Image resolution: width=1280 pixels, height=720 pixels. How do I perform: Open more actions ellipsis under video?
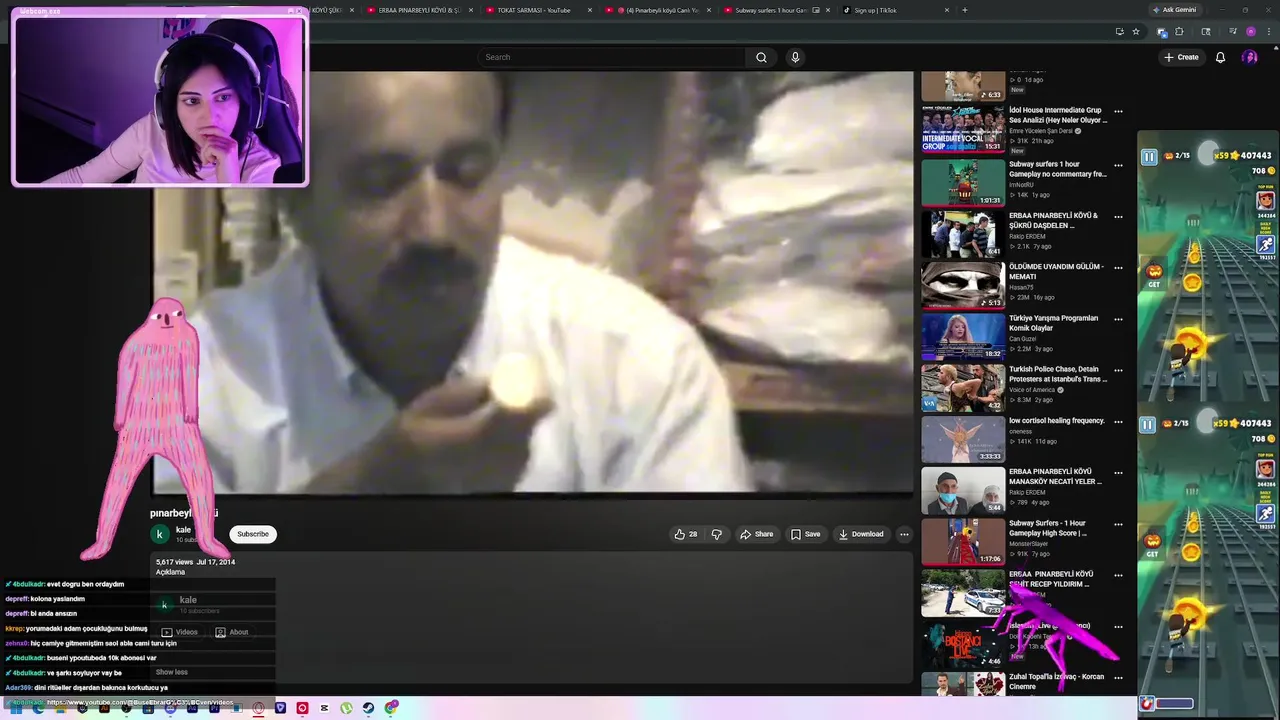(x=904, y=534)
